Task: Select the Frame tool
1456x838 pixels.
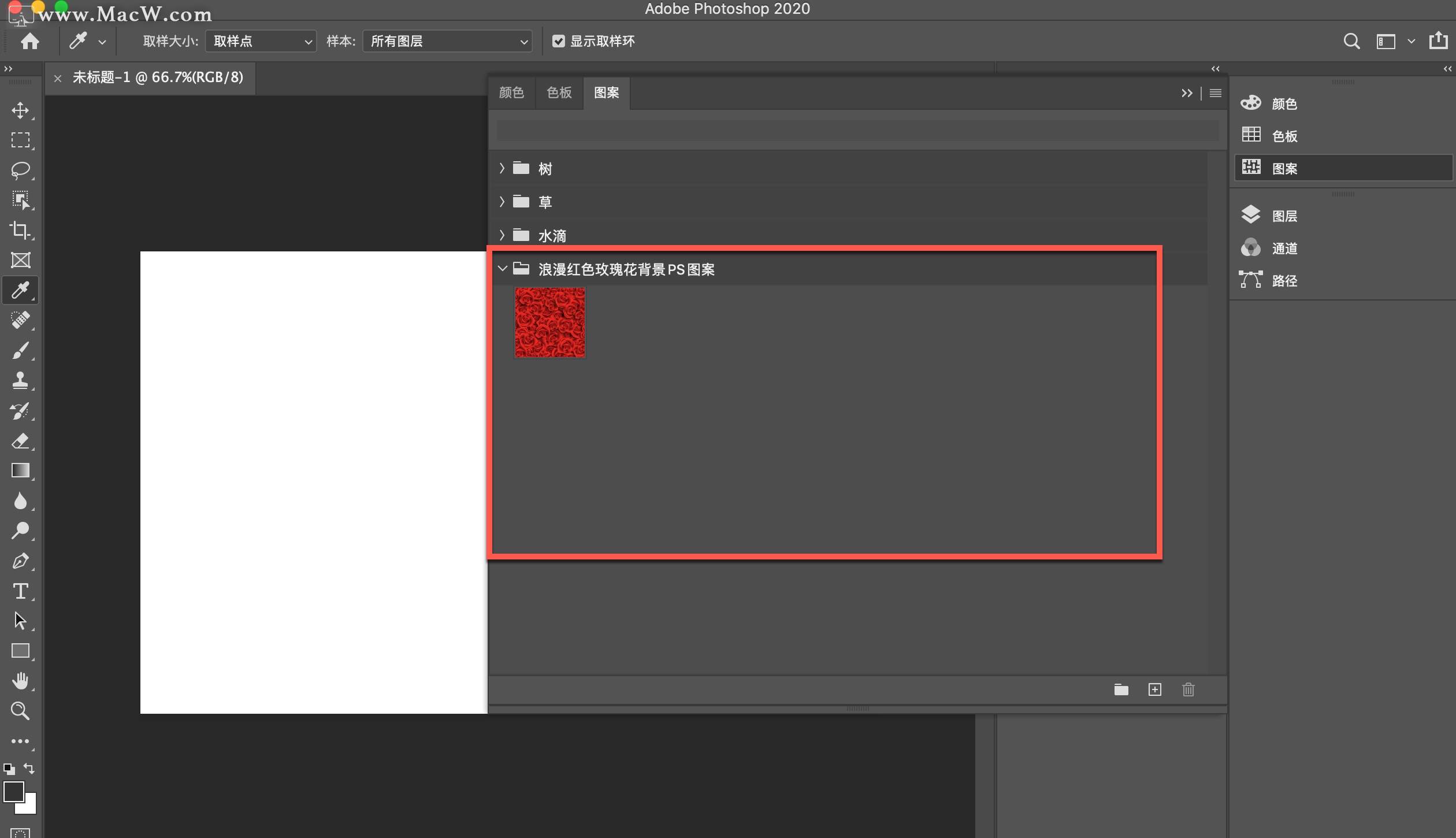Action: (x=20, y=260)
